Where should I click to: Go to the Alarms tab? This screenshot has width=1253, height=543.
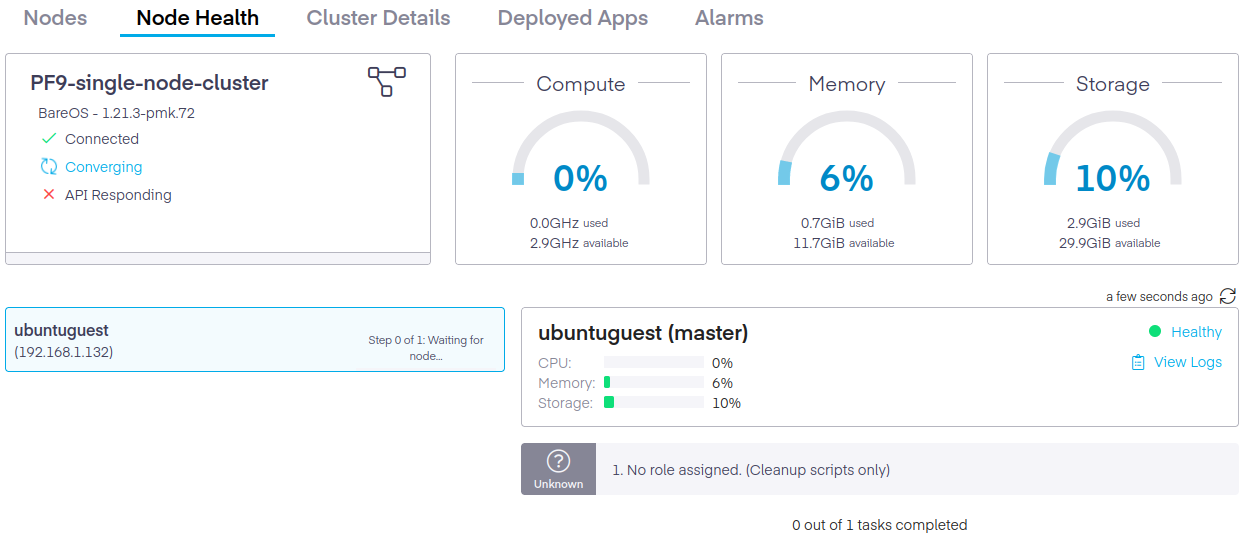(x=729, y=18)
